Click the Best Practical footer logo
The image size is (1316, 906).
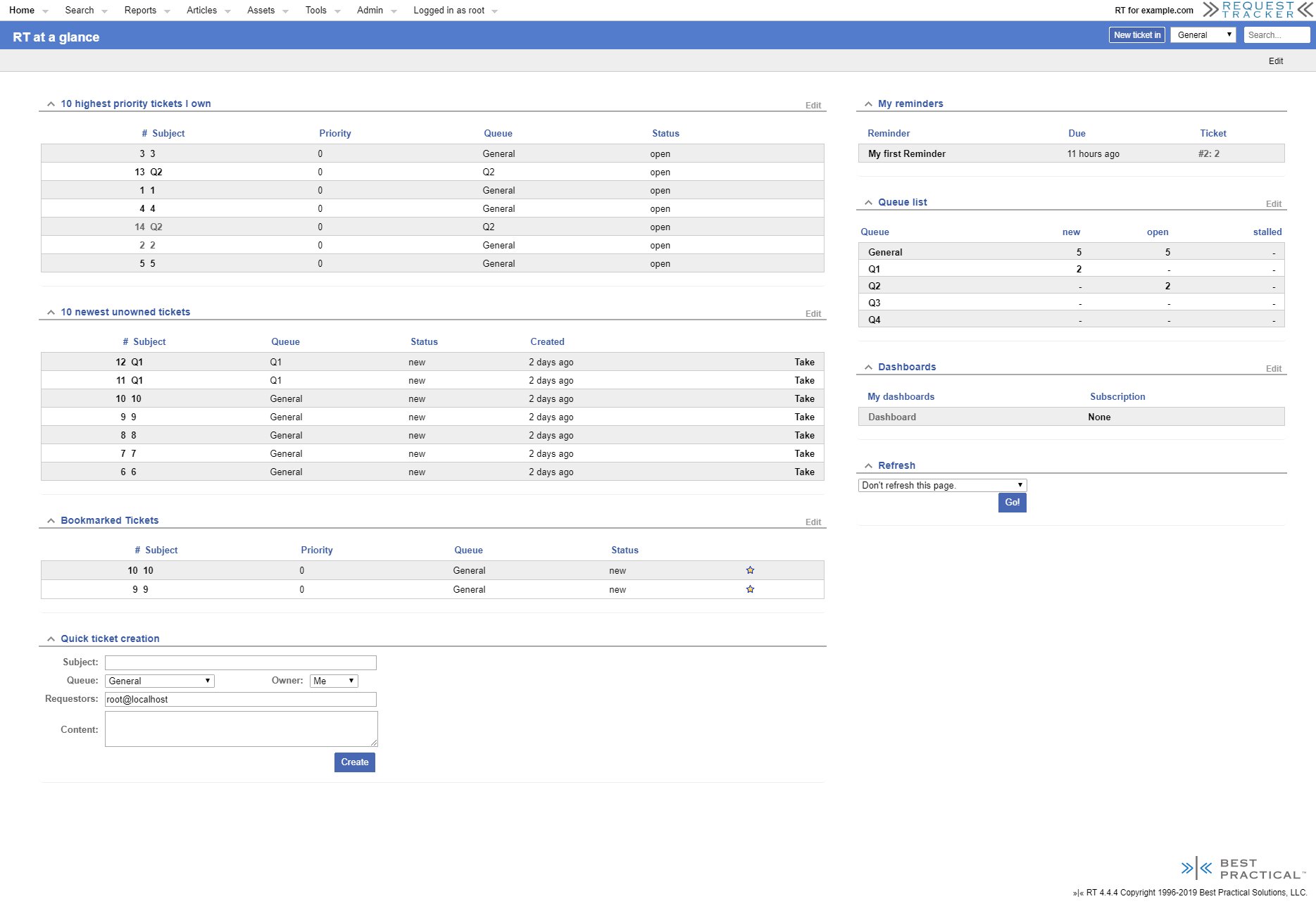[x=1243, y=869]
